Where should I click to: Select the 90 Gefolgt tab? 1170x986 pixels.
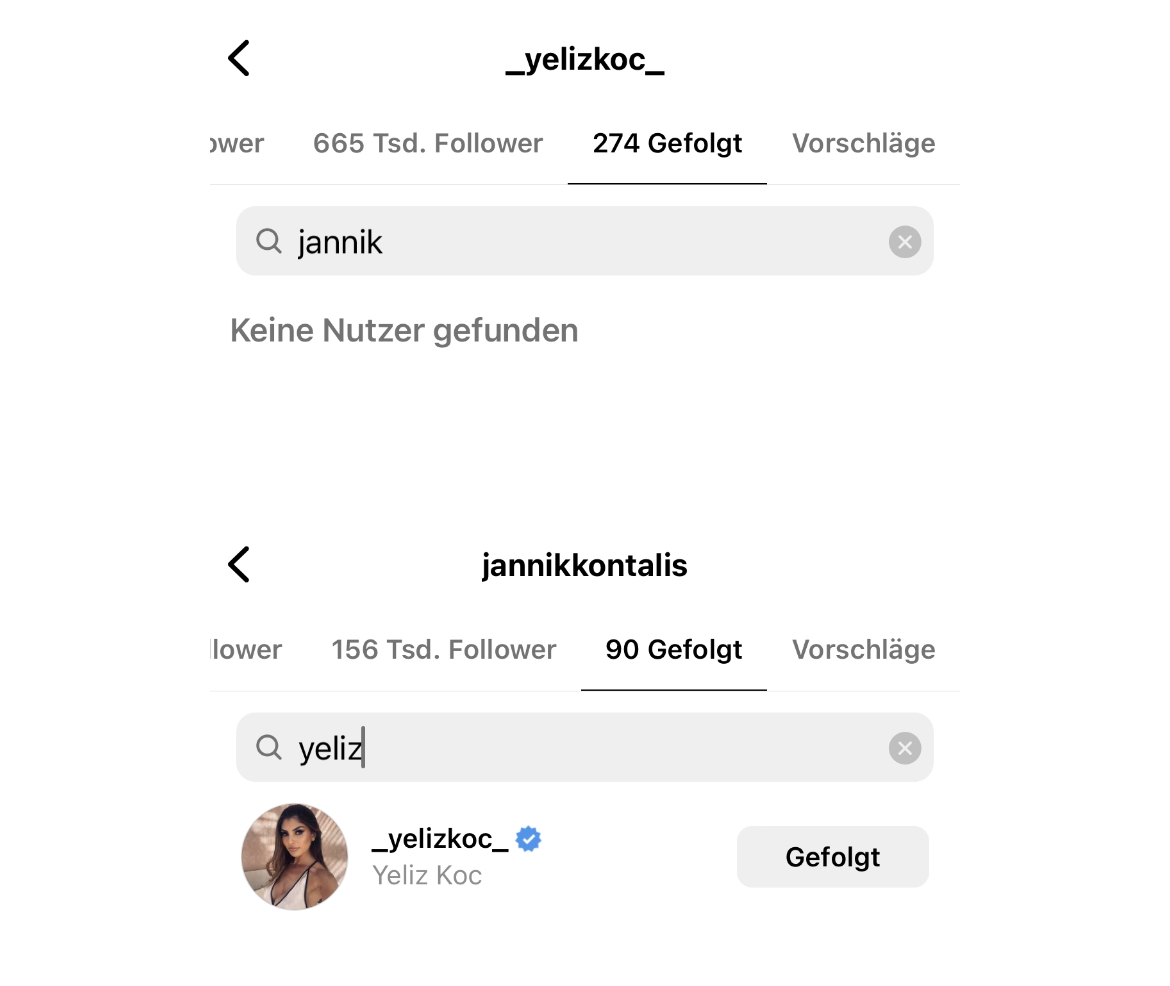click(673, 649)
